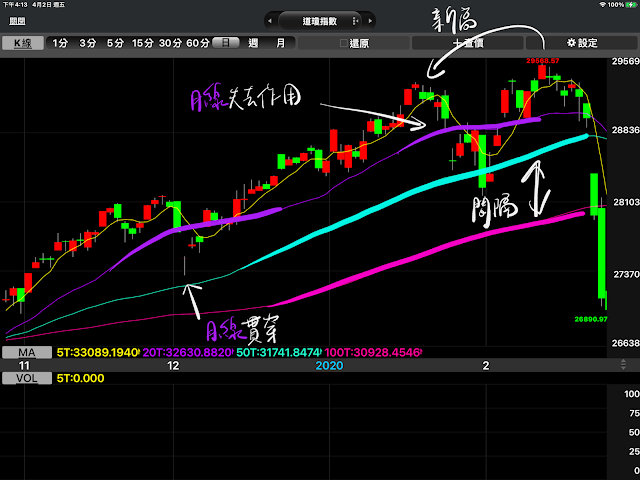
Task: Open 設定 settings with gear icon
Action: pos(582,43)
